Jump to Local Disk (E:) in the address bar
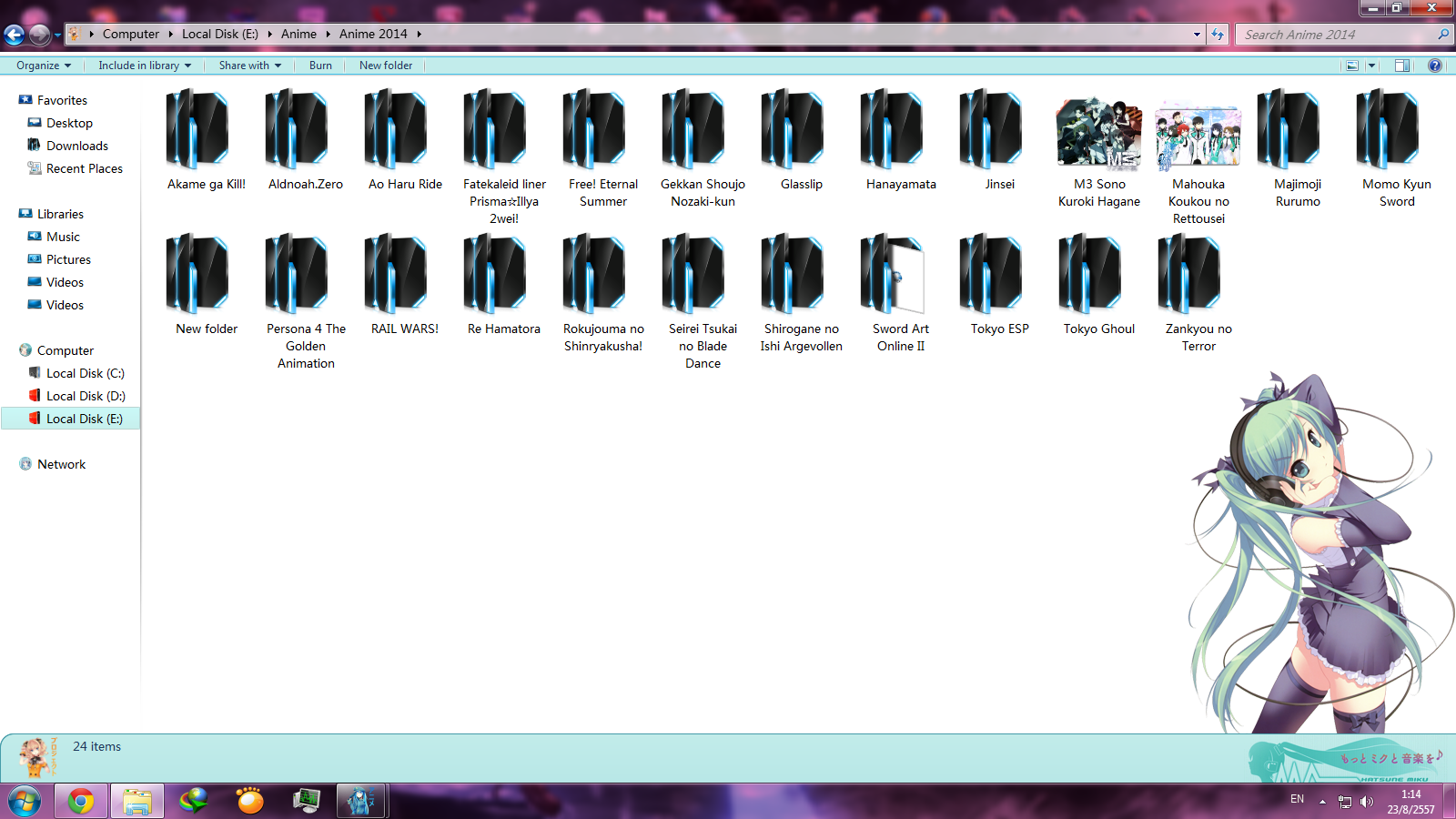 point(220,35)
